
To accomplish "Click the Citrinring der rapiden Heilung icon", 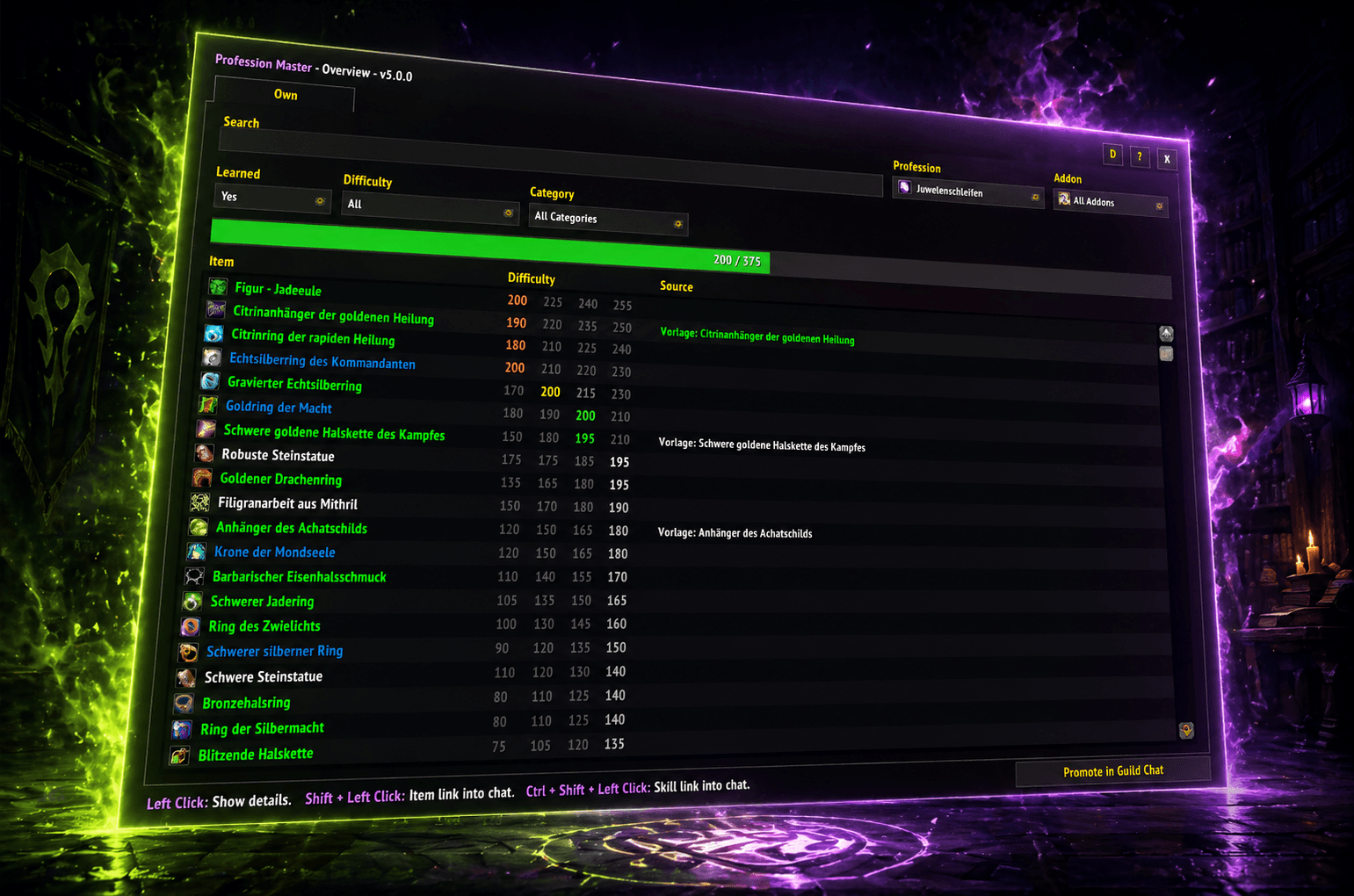I will click(214, 334).
